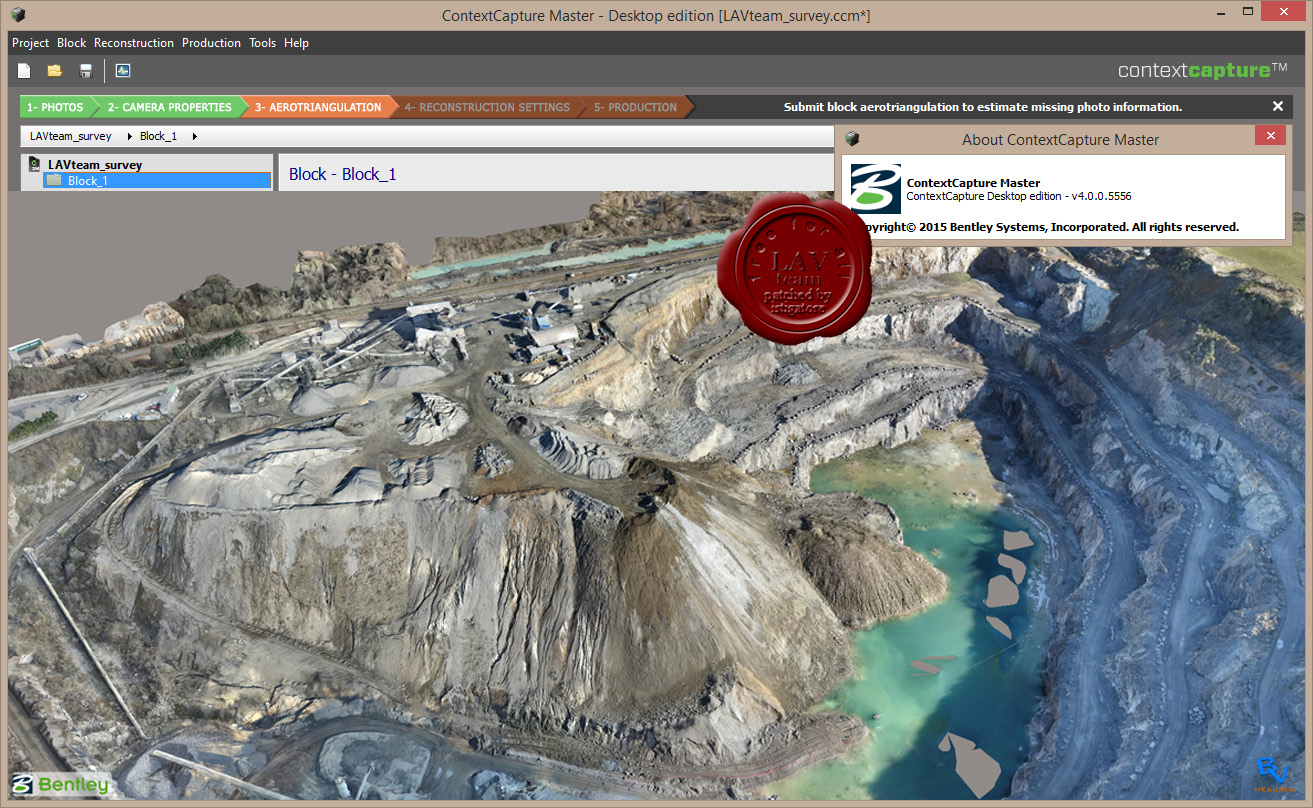This screenshot has height=808, width=1313.
Task: Click Block_1 in the breadcrumb bar
Action: coord(158,136)
